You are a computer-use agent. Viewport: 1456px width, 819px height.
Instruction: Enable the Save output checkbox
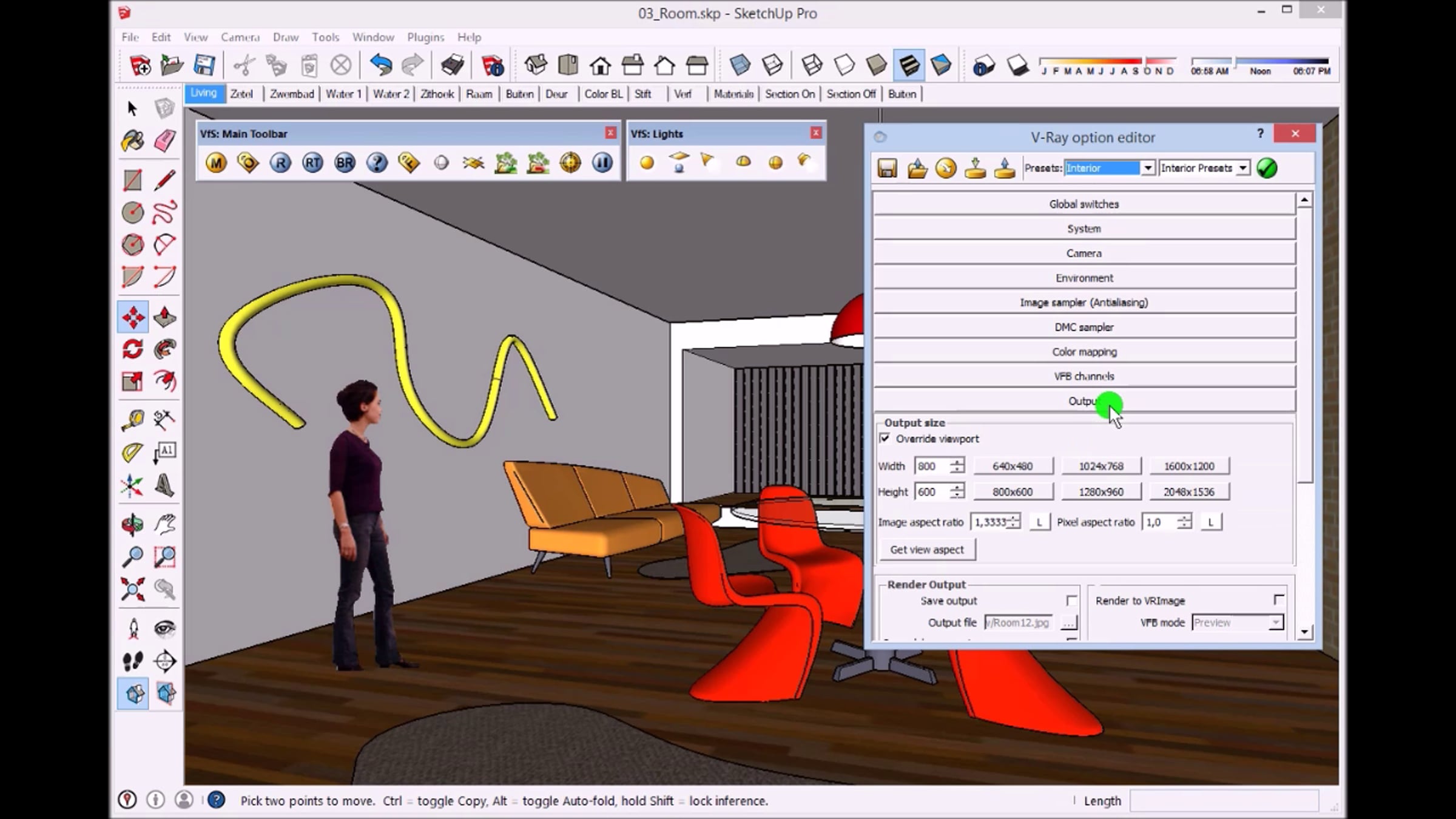point(1071,601)
